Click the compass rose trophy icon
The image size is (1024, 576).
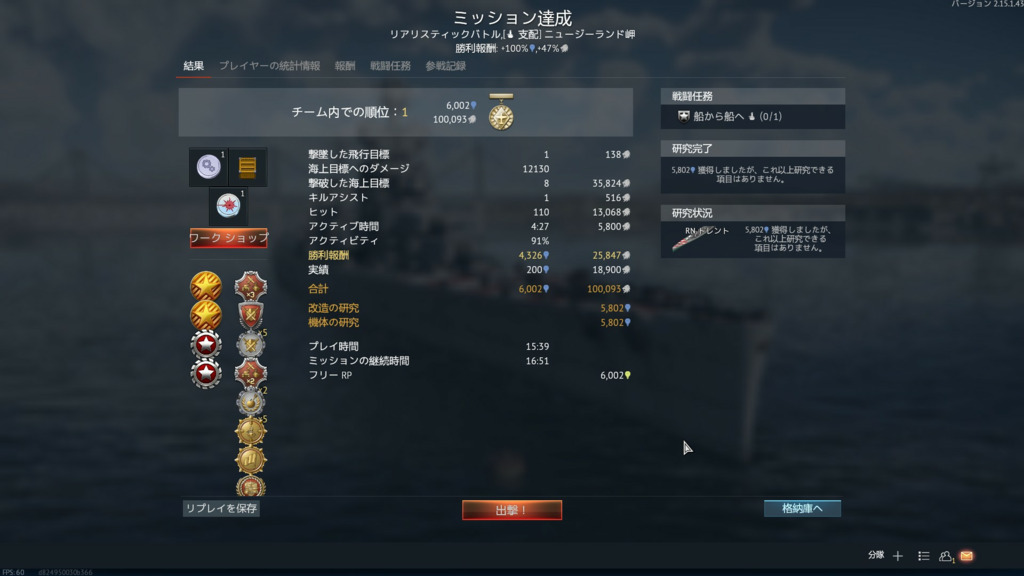pos(228,206)
